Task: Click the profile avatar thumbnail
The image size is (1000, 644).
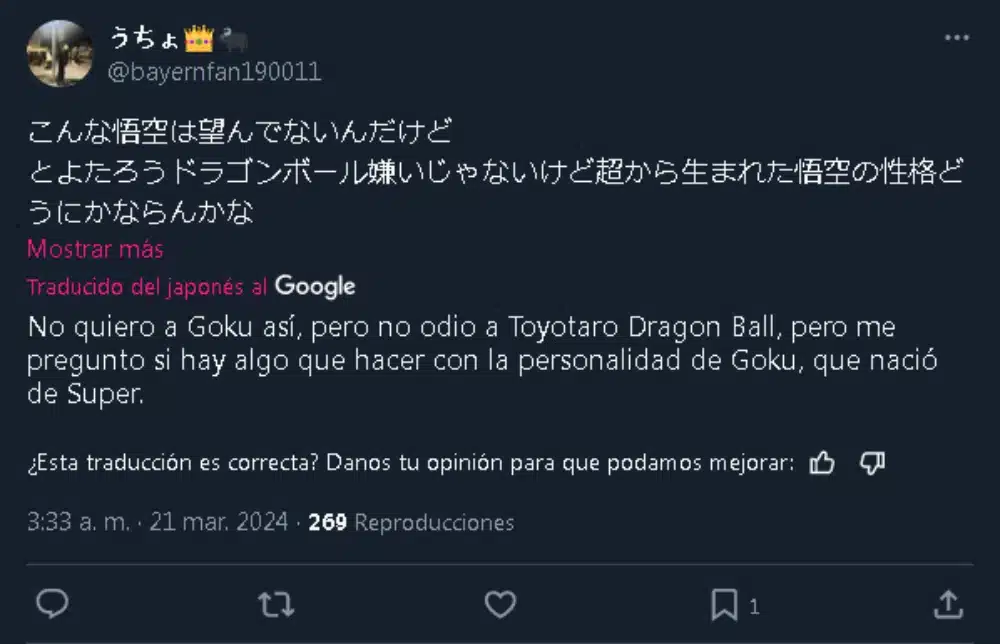Action: click(x=60, y=52)
